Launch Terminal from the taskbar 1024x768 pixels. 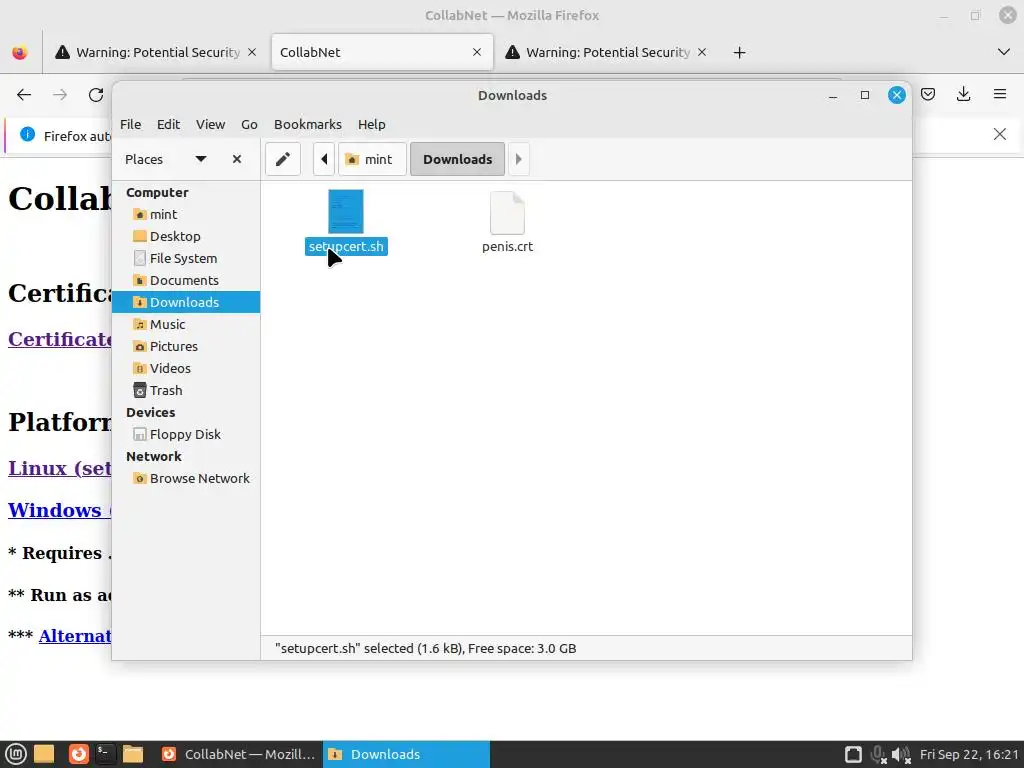[x=104, y=754]
